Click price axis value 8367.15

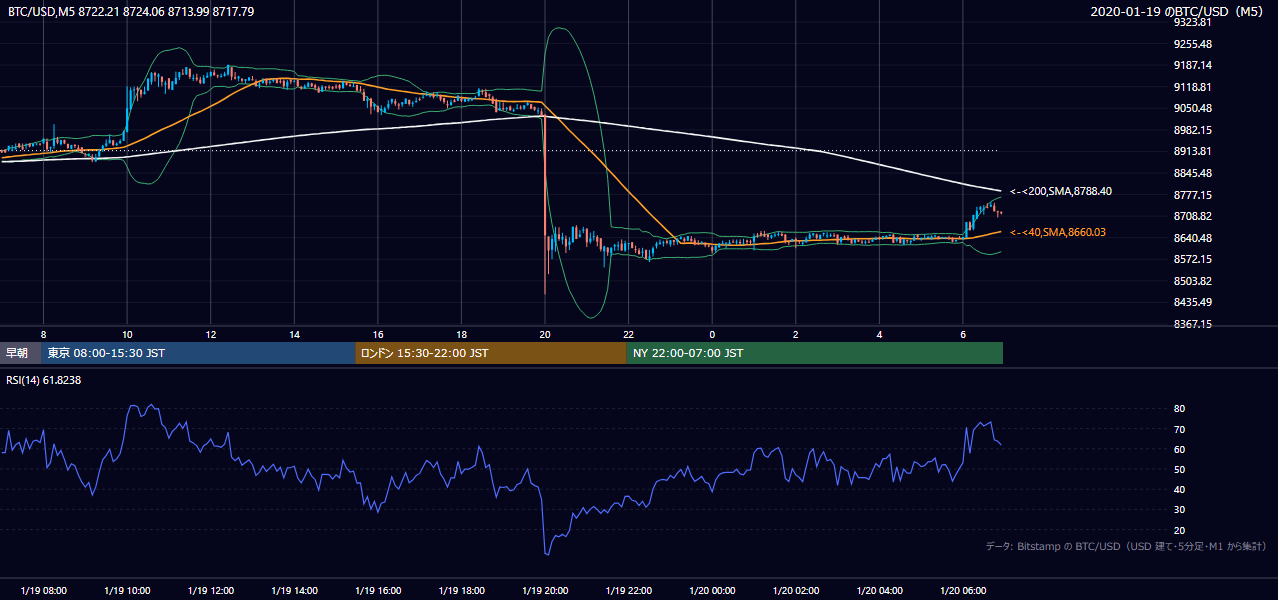(1192, 324)
